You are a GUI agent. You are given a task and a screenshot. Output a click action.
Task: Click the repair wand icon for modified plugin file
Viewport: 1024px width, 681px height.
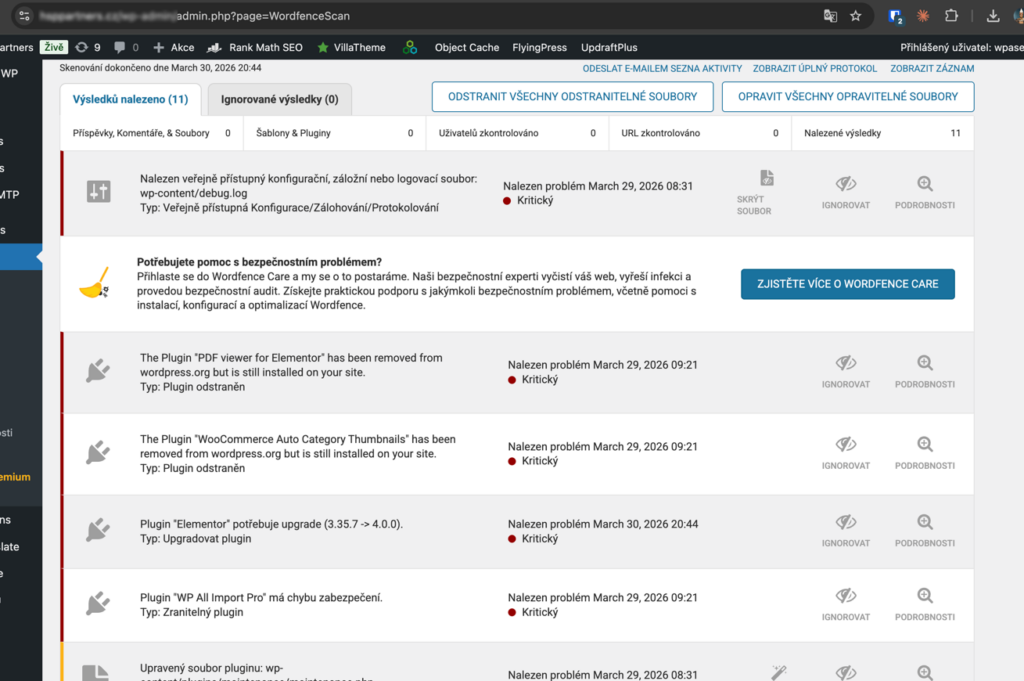(x=778, y=673)
